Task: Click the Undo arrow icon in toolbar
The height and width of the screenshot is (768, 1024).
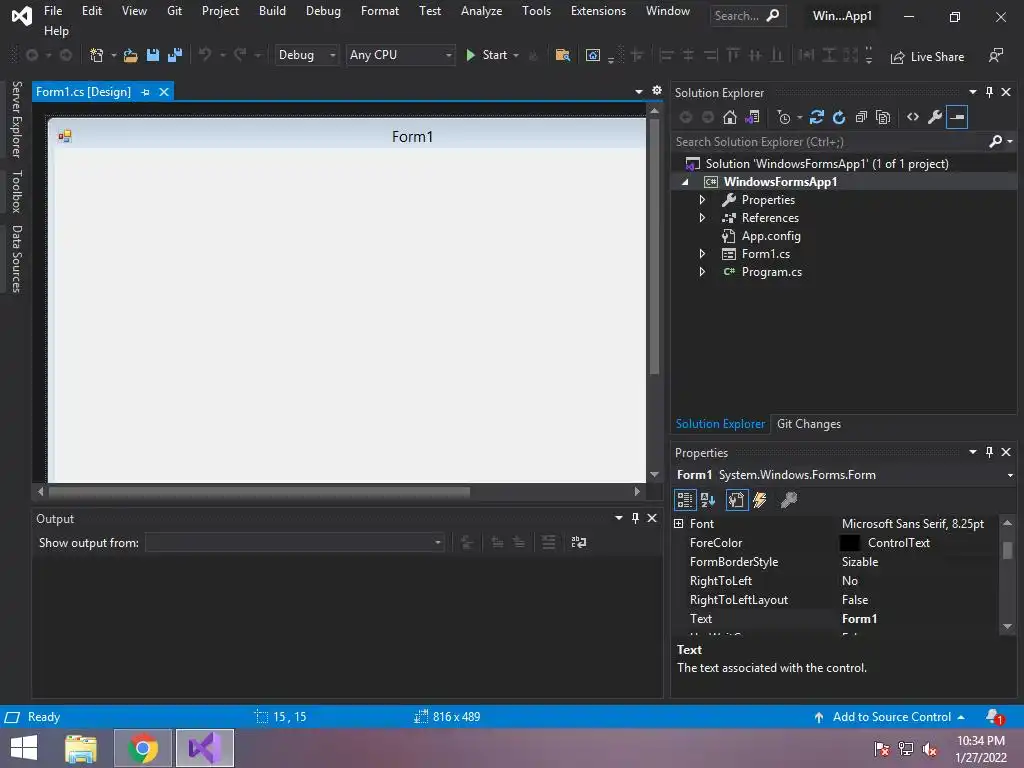Action: [x=205, y=55]
